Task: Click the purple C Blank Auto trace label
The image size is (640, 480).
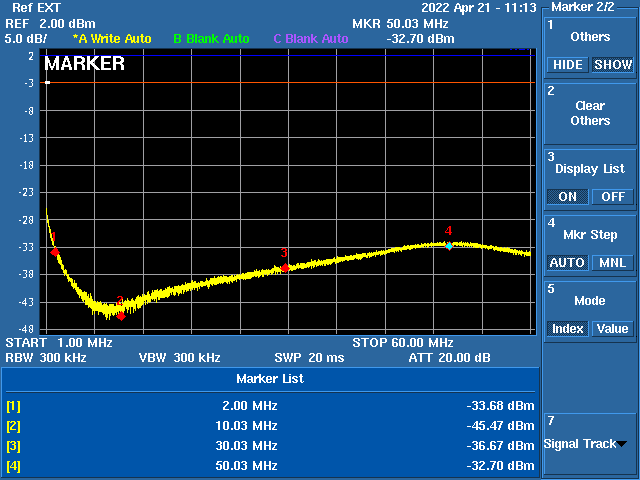Action: pyautogui.click(x=311, y=39)
